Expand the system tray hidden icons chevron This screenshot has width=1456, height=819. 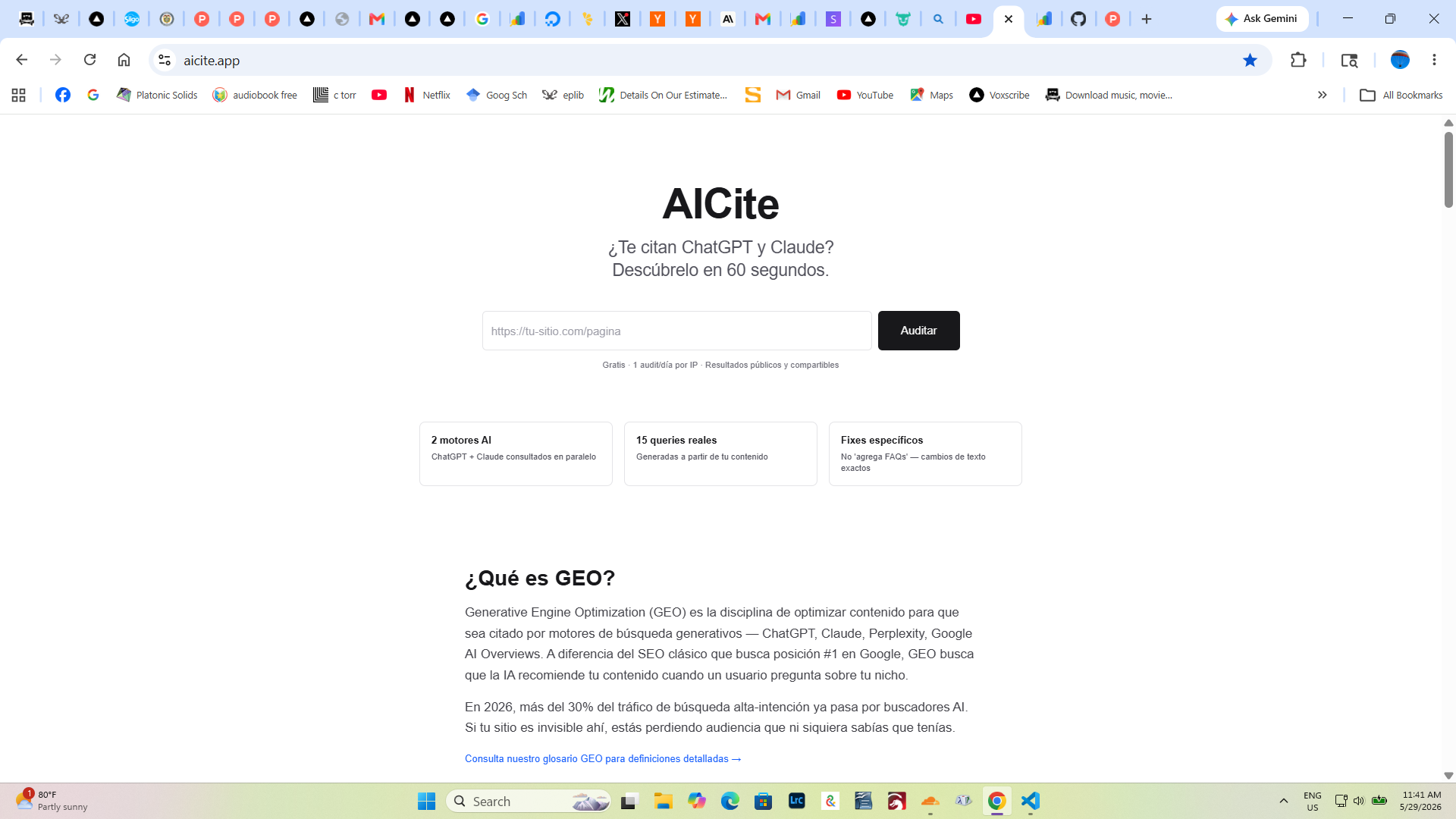[1283, 801]
